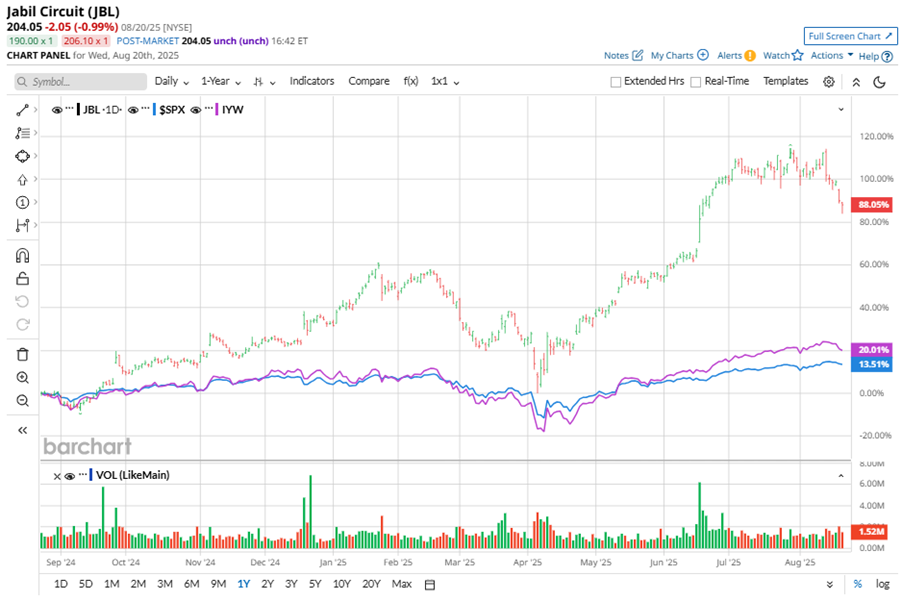The image size is (902, 601).
Task: Click the Help question mark icon
Action: (x=887, y=56)
